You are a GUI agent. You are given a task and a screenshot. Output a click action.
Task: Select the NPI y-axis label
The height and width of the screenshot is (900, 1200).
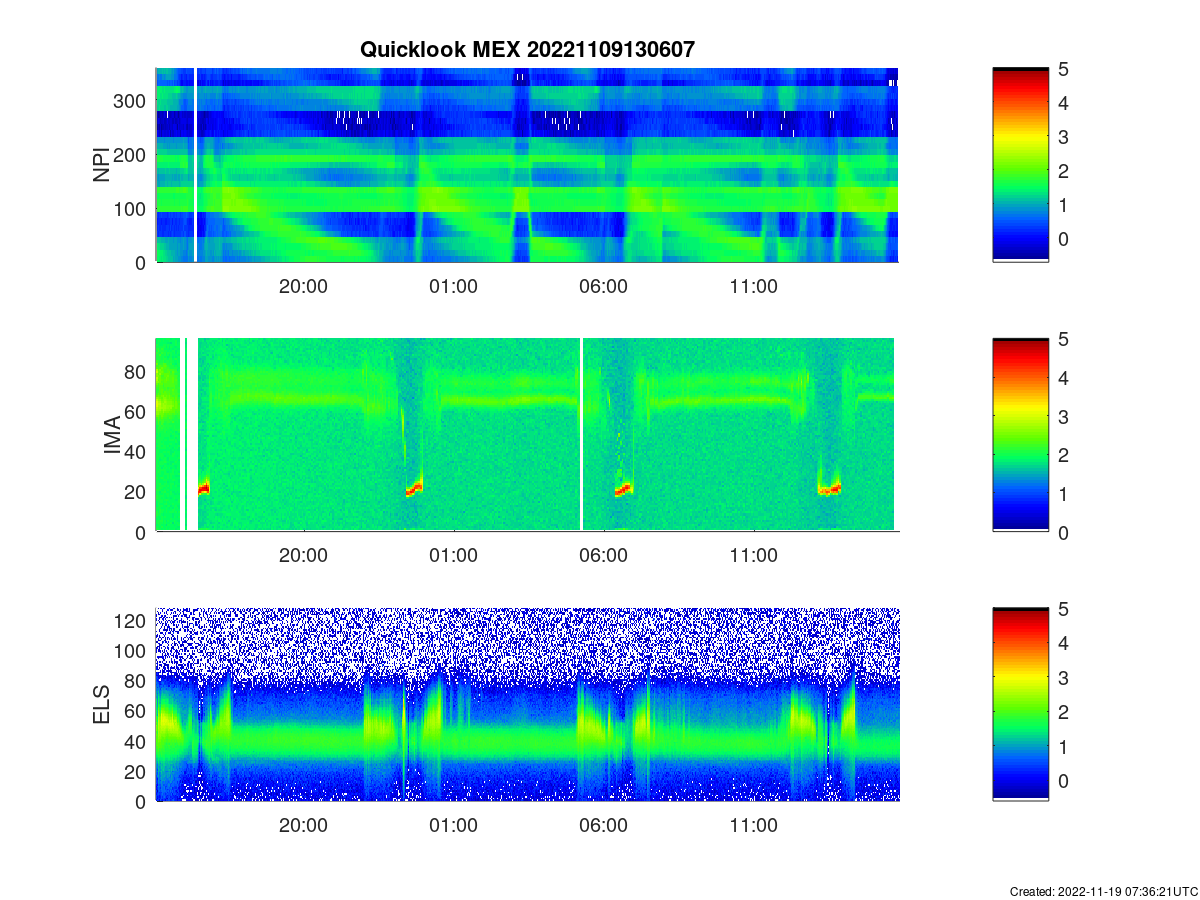pos(101,165)
